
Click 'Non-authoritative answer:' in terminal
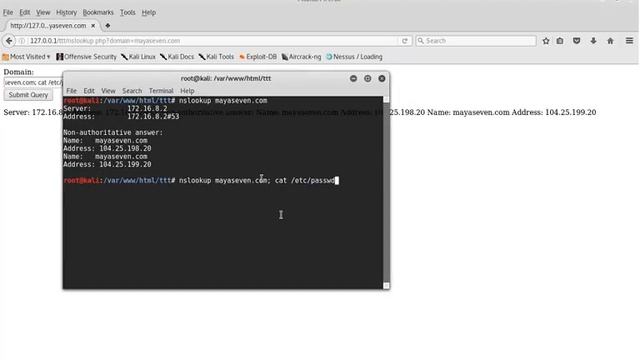[113, 133]
